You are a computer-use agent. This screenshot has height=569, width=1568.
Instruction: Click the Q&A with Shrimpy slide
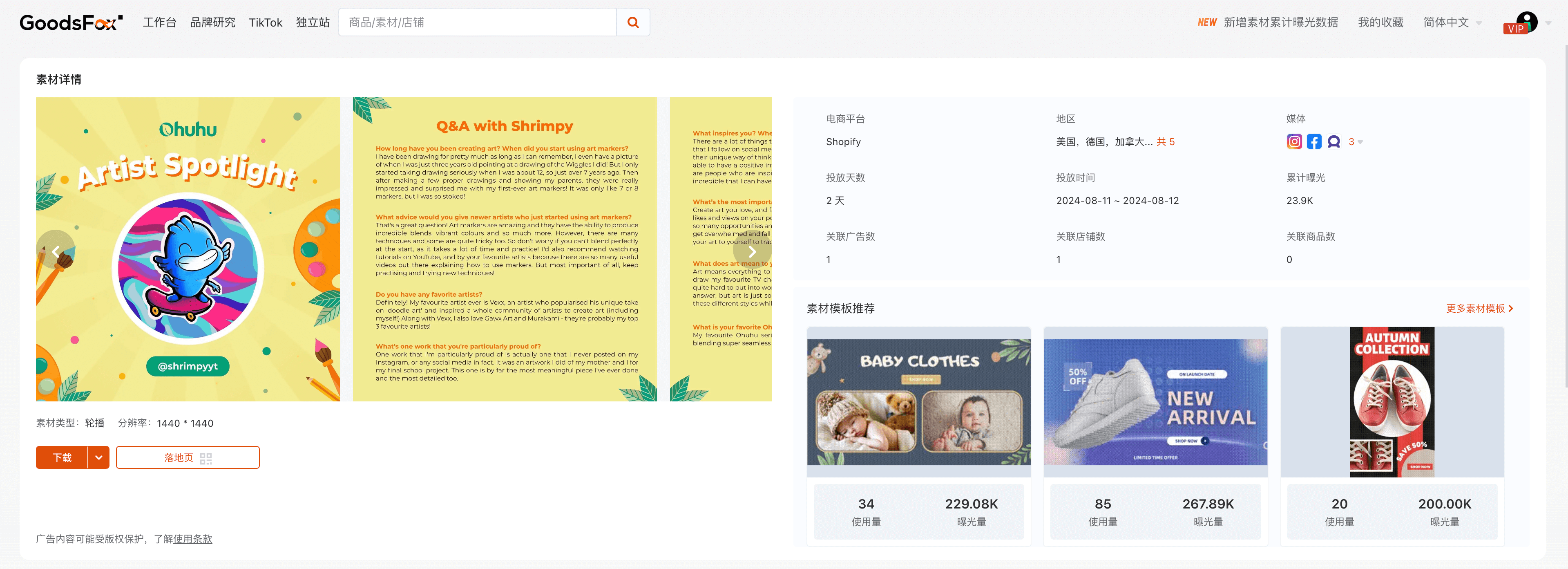(505, 249)
